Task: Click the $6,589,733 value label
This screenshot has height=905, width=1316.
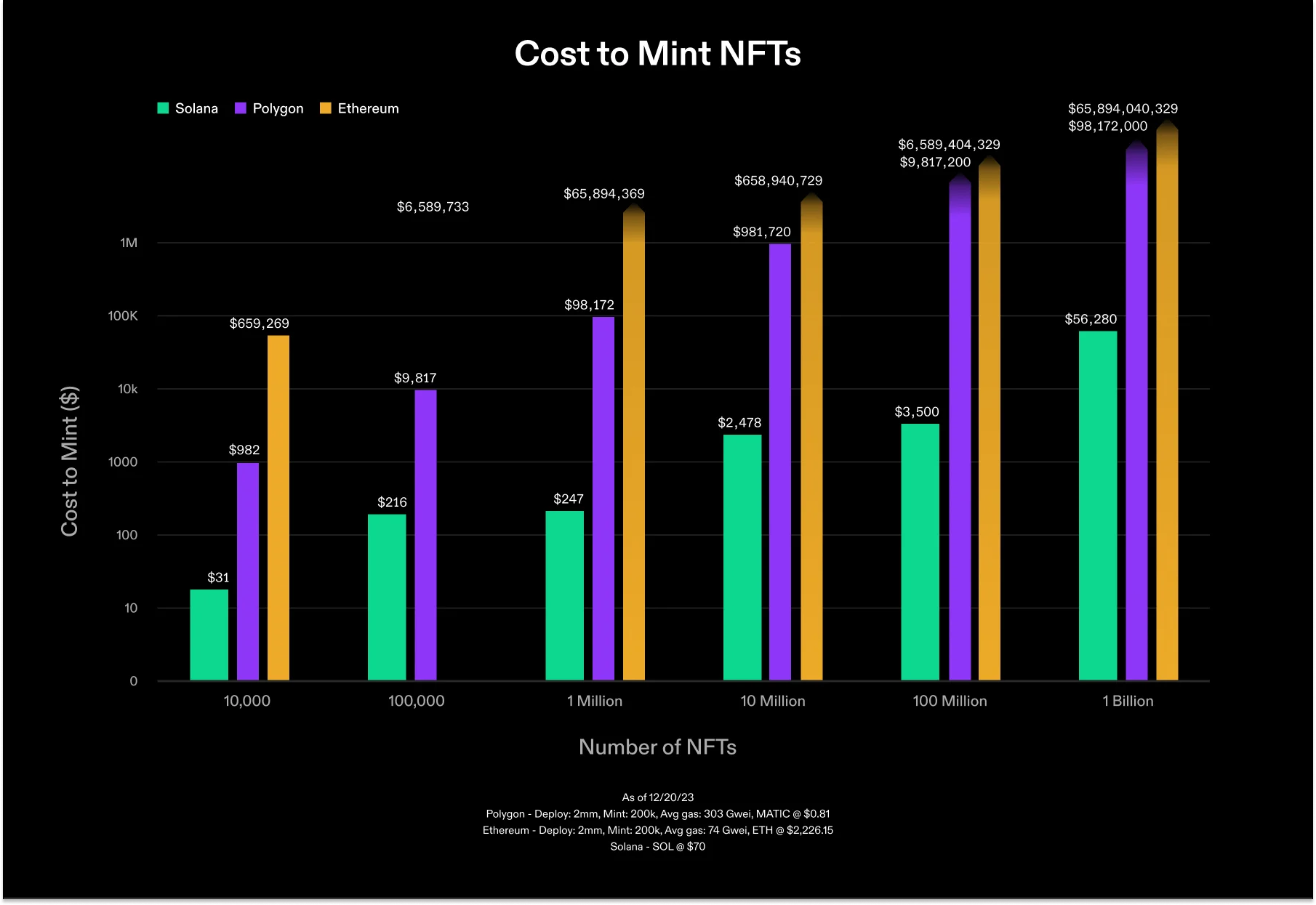Action: click(x=433, y=207)
